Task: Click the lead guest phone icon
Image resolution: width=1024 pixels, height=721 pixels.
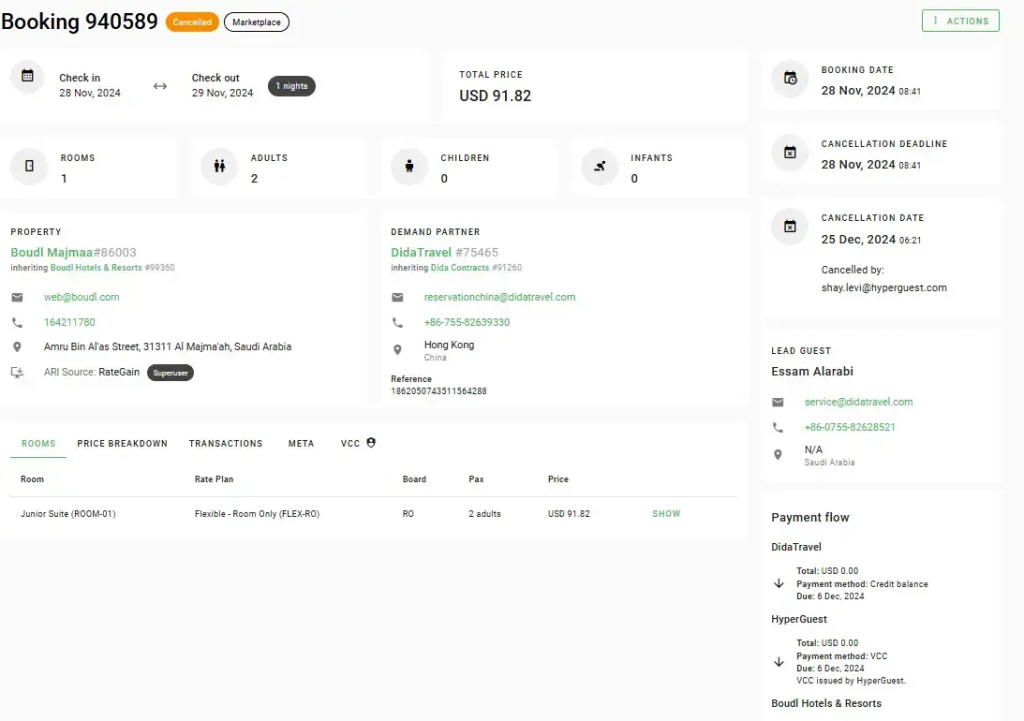Action: [777, 427]
